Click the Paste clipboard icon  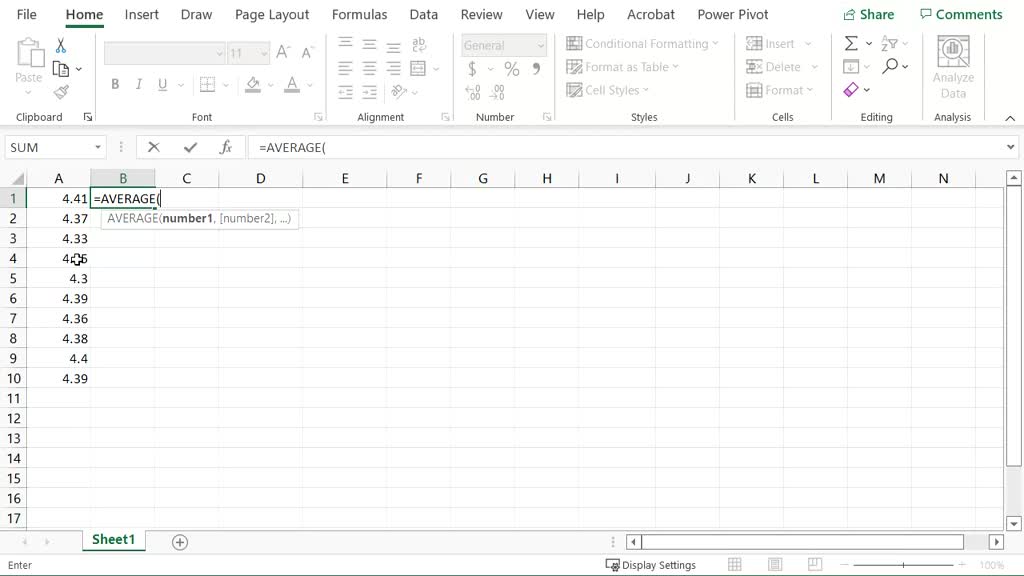click(x=29, y=54)
